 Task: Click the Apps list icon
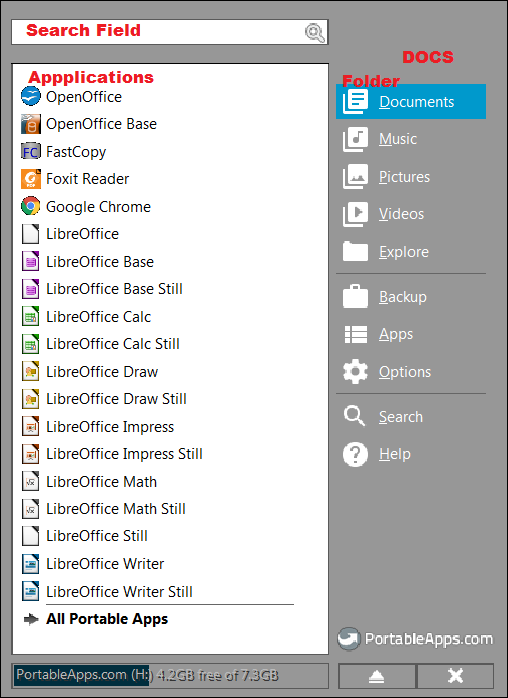[x=355, y=334]
